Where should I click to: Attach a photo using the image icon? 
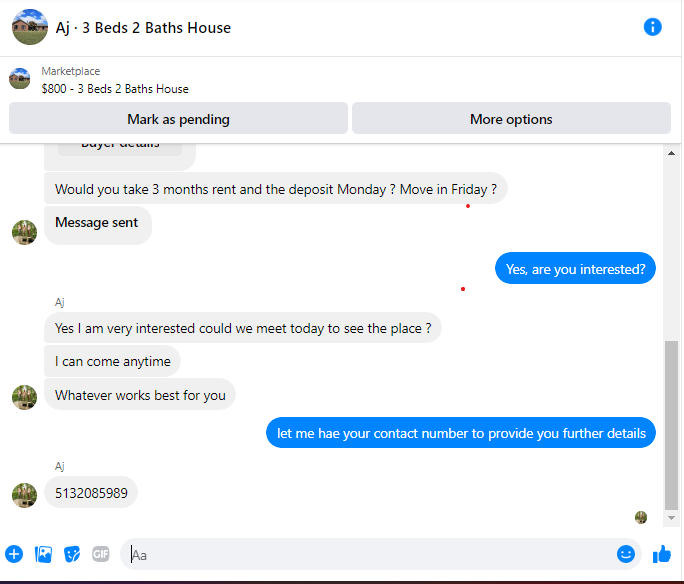click(x=43, y=554)
